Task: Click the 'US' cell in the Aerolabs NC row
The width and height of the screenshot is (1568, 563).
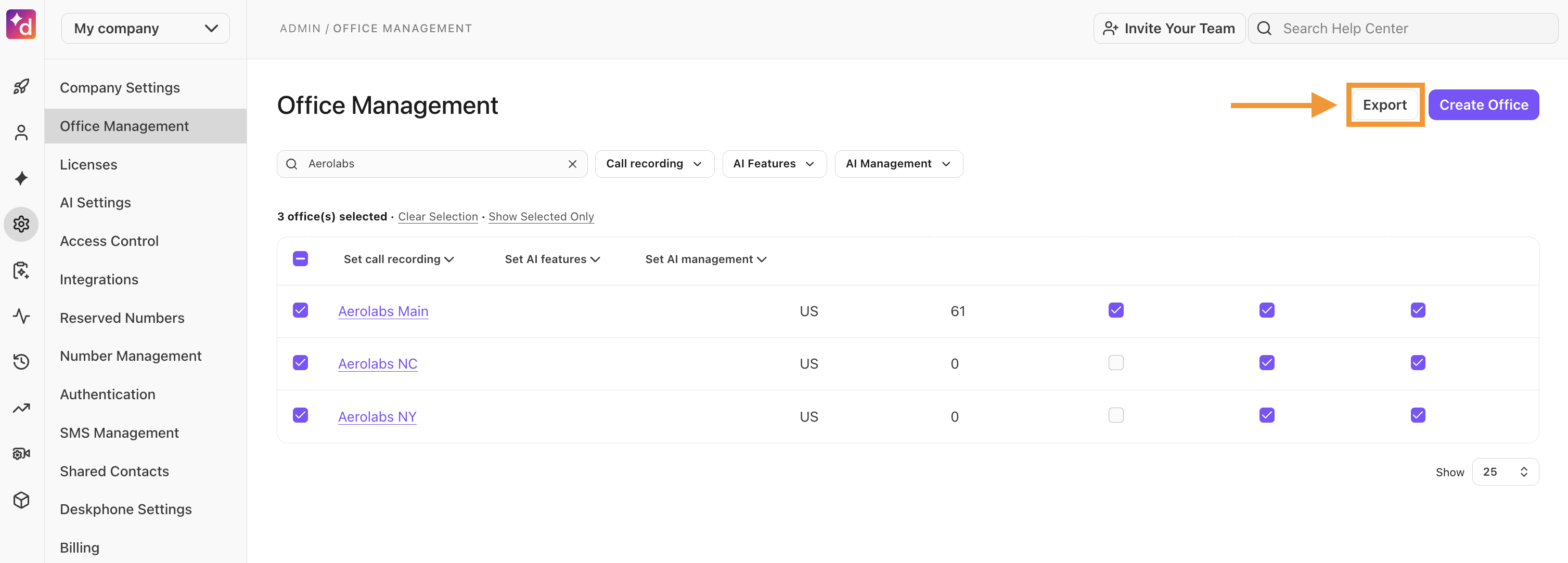Action: (x=808, y=363)
